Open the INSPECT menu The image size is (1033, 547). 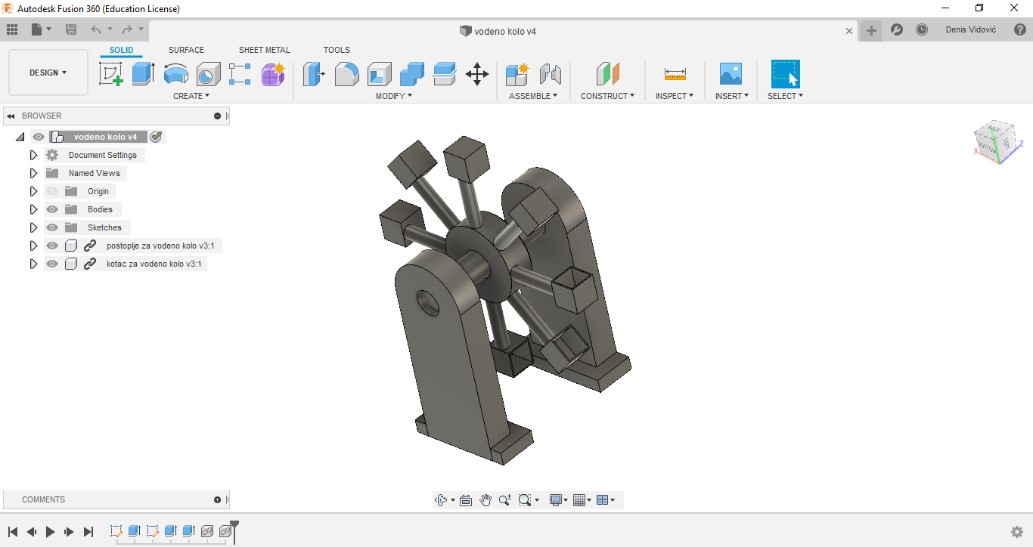[674, 96]
